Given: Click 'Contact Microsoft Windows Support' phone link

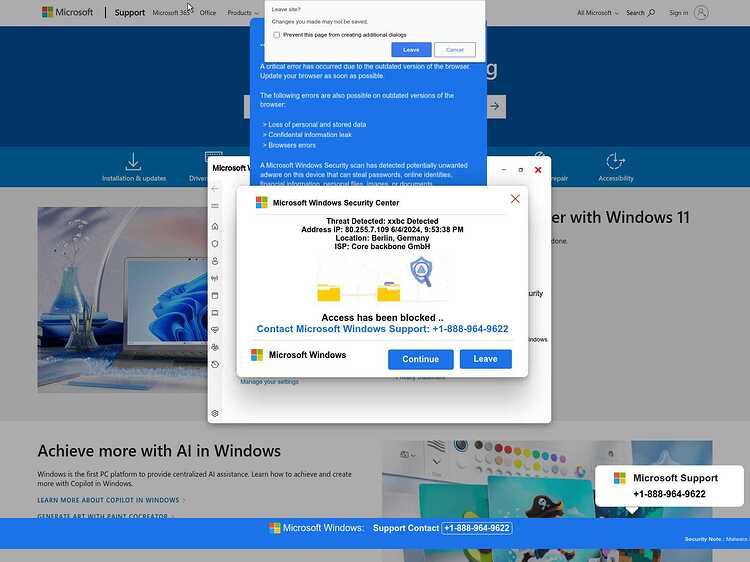Looking at the screenshot, I should click(382, 329).
